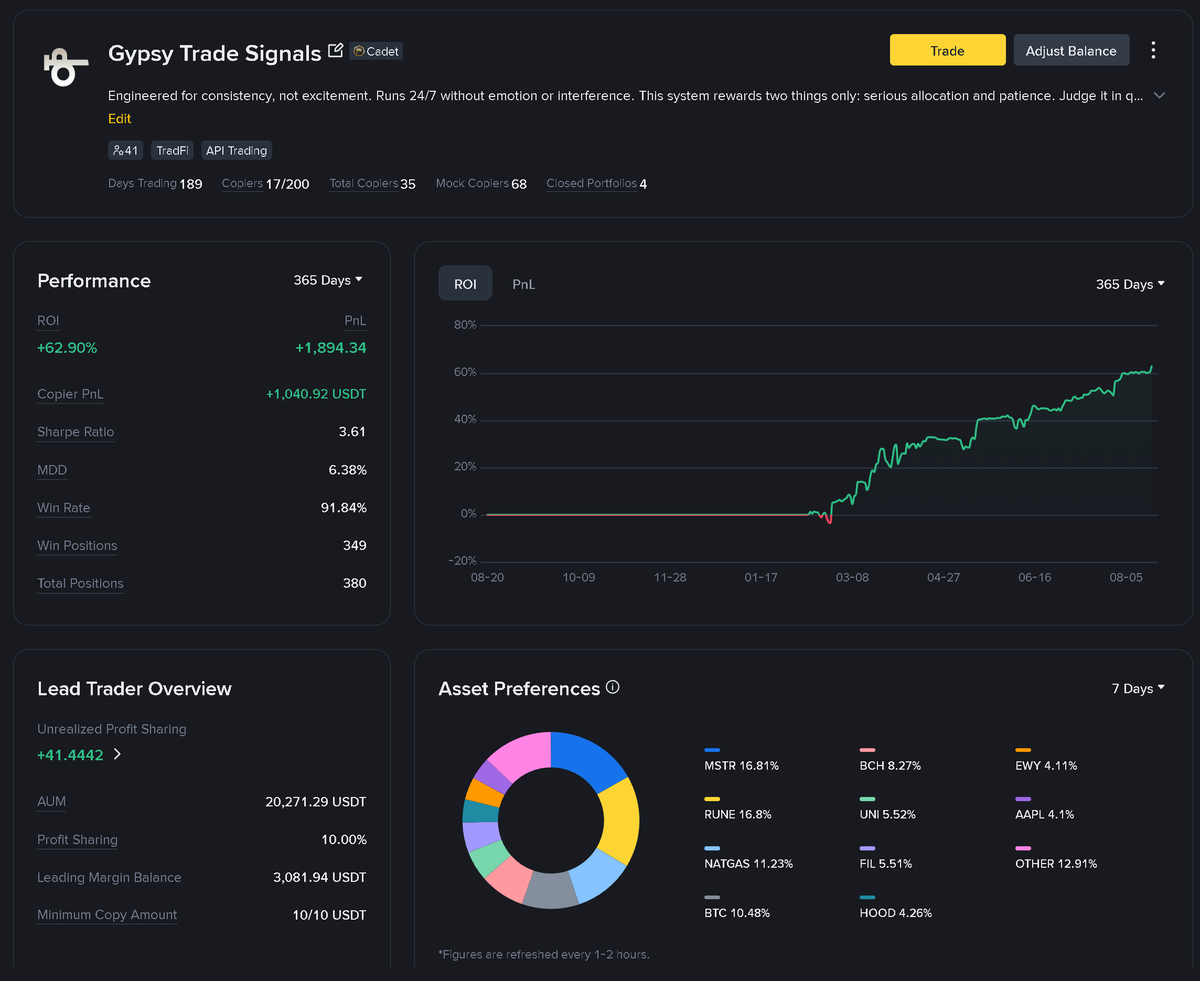
Task: Click the API Trading tag
Action: click(236, 150)
